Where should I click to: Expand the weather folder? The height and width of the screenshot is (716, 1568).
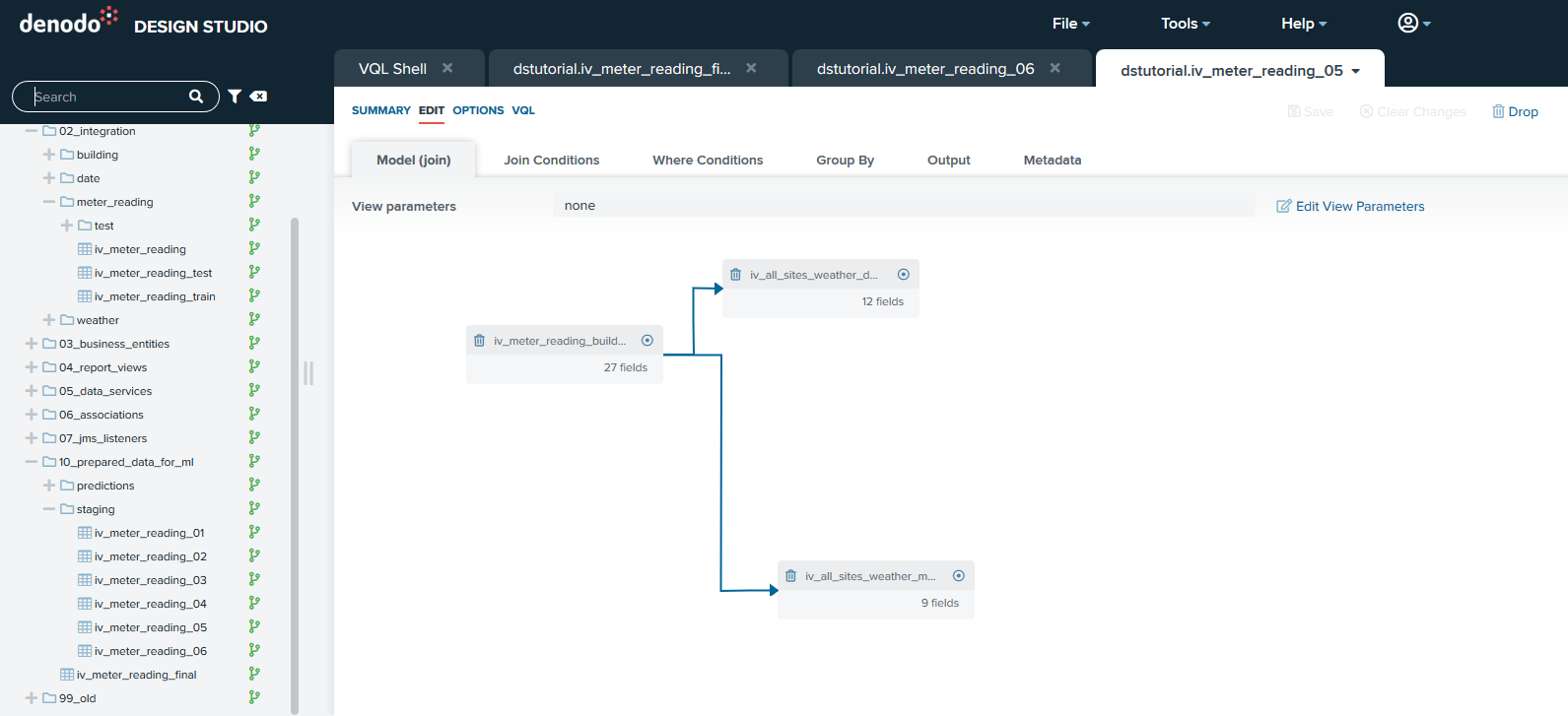(49, 320)
